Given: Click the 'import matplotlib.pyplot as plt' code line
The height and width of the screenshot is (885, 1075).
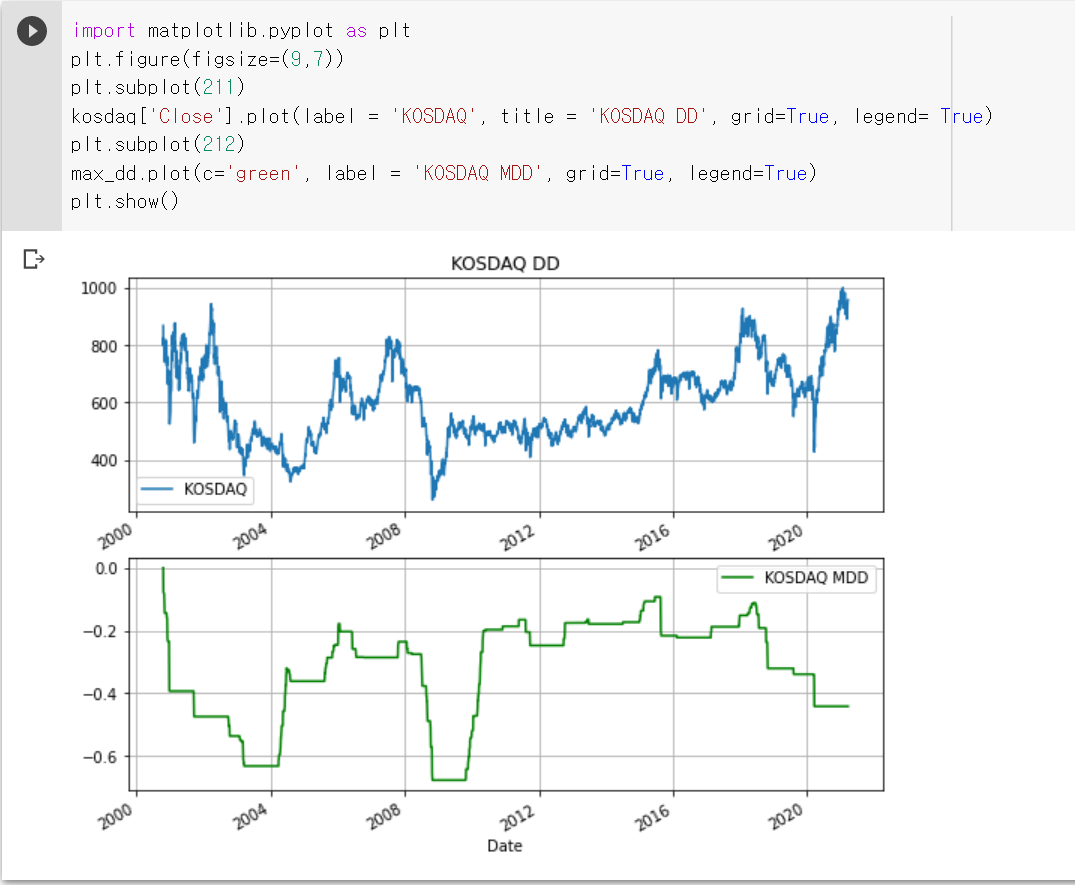Looking at the screenshot, I should coord(241,31).
